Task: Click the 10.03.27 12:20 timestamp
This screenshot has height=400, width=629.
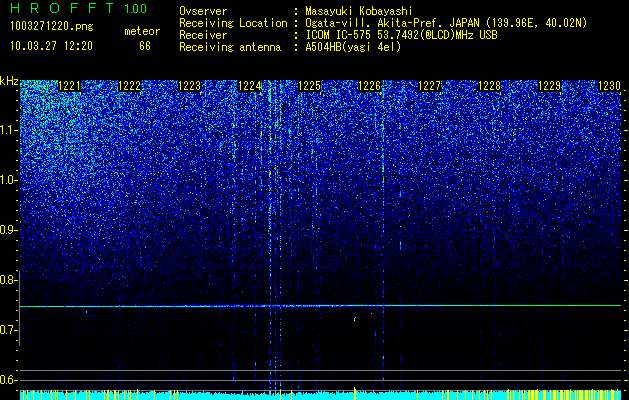Action: (x=51, y=46)
